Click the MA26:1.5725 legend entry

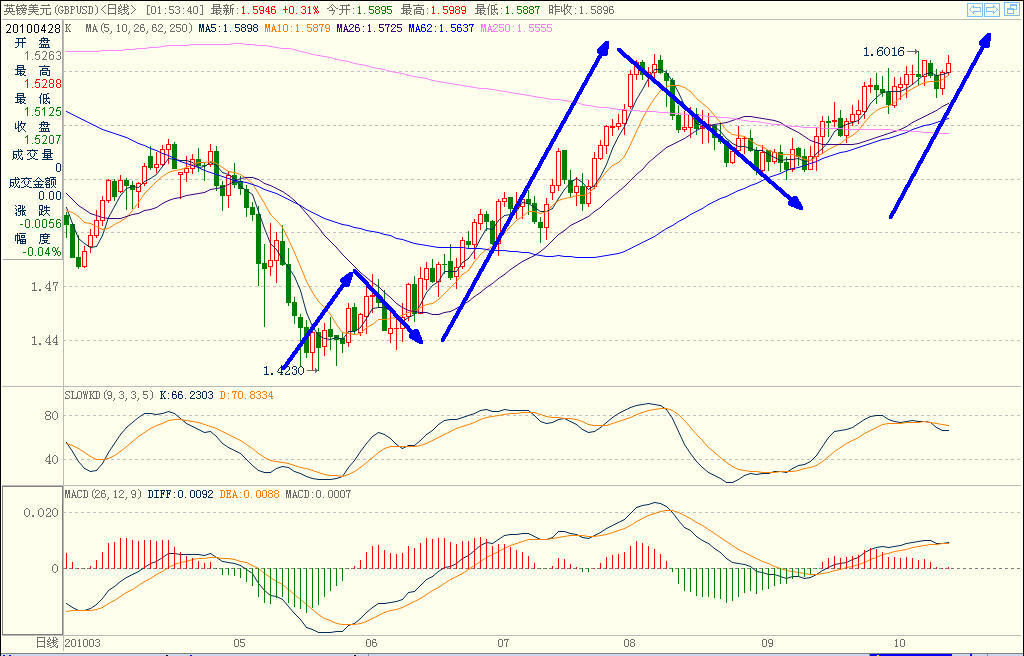tap(370, 29)
